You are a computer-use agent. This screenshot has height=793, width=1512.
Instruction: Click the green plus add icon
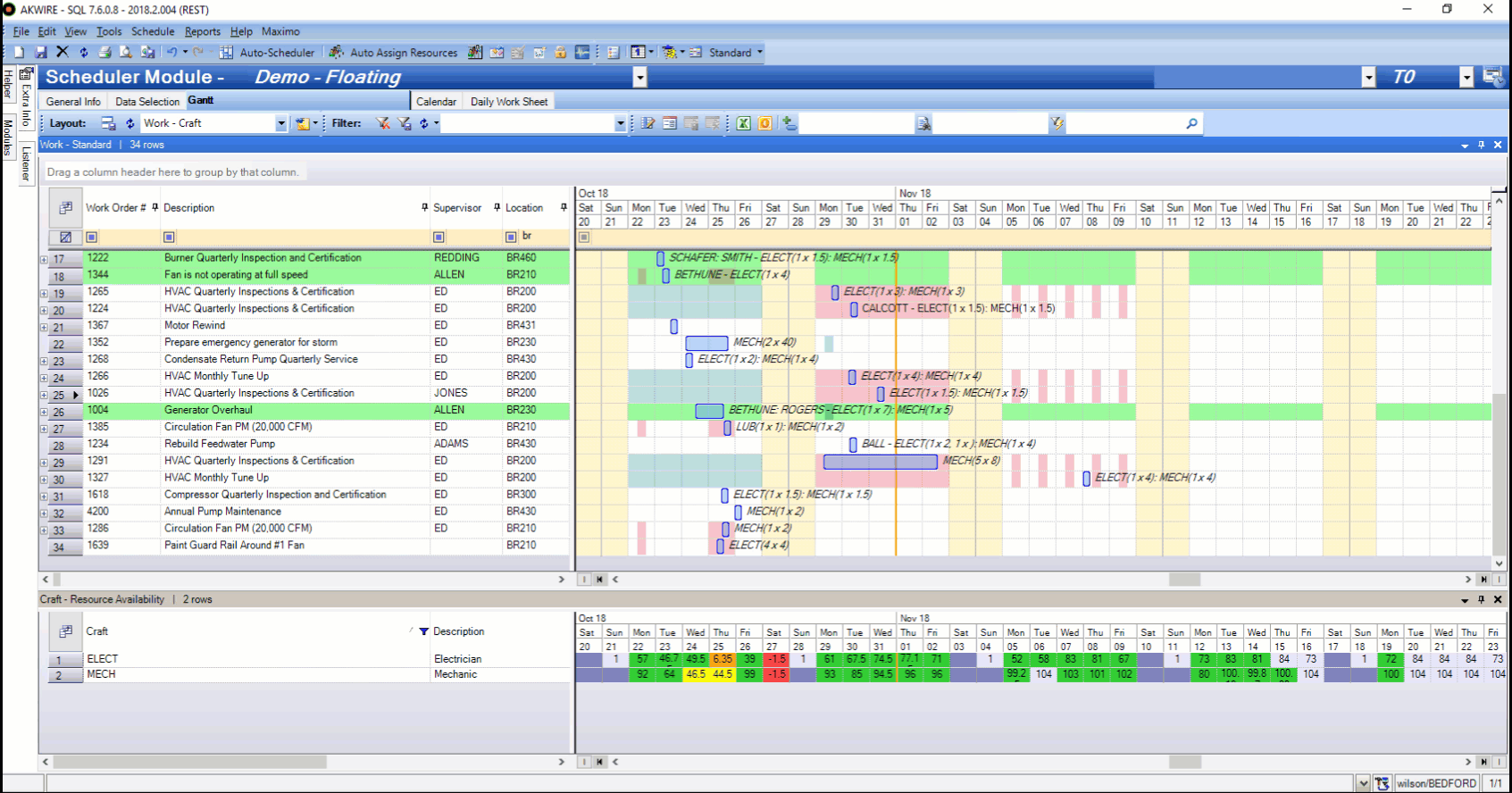pyautogui.click(x=789, y=123)
